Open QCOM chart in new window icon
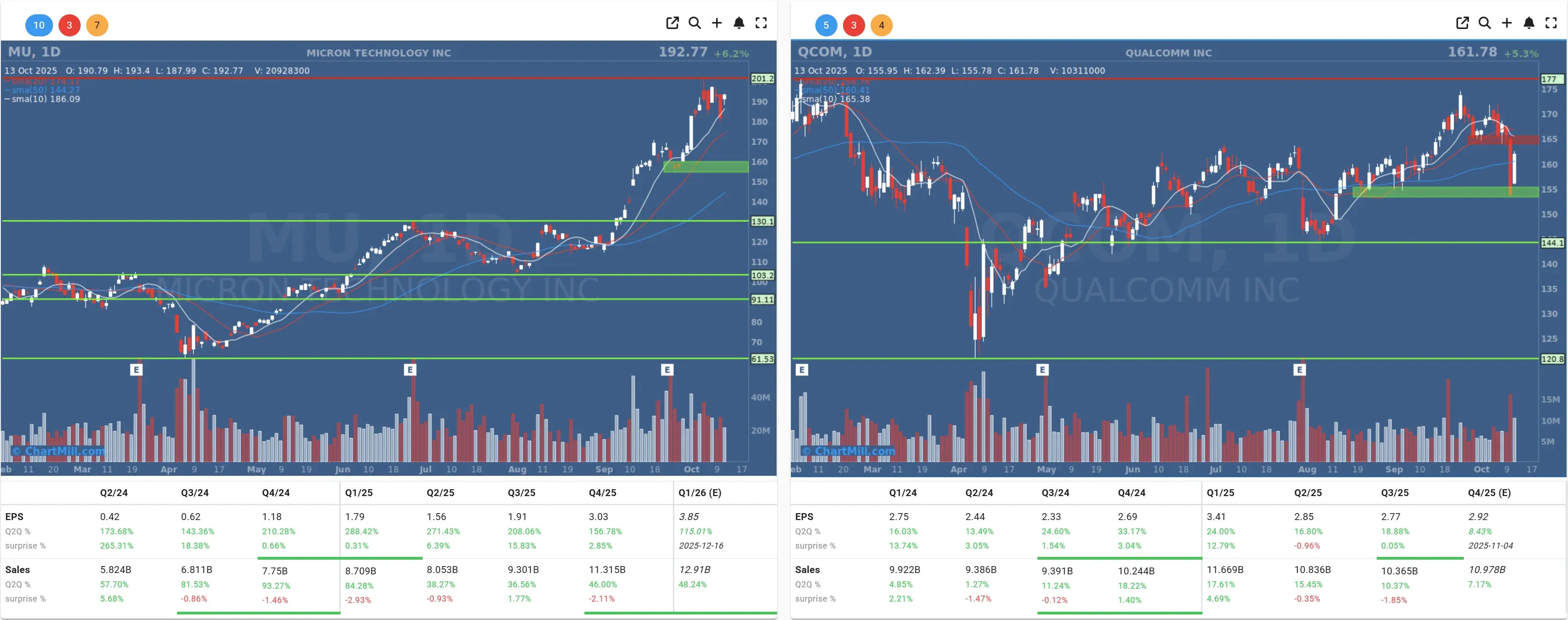The width and height of the screenshot is (1568, 620). (x=1462, y=23)
